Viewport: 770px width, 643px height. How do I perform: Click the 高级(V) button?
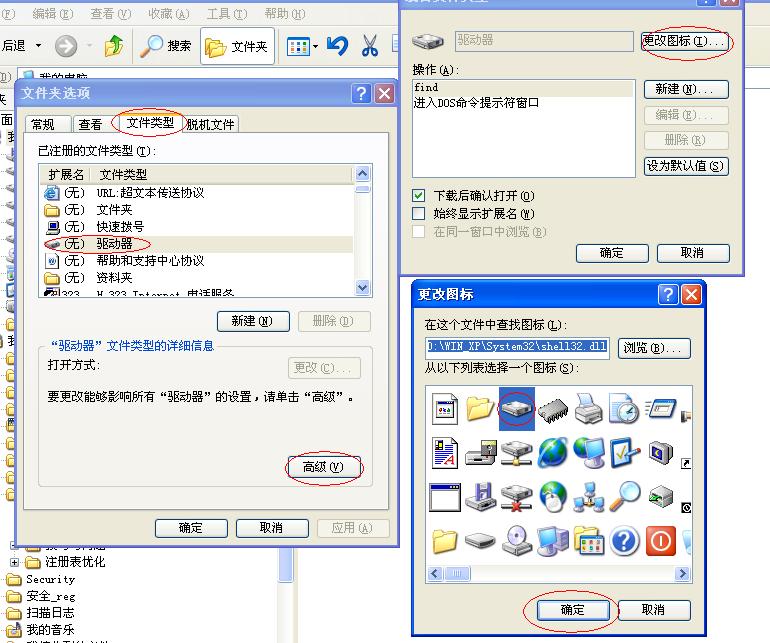pos(323,467)
